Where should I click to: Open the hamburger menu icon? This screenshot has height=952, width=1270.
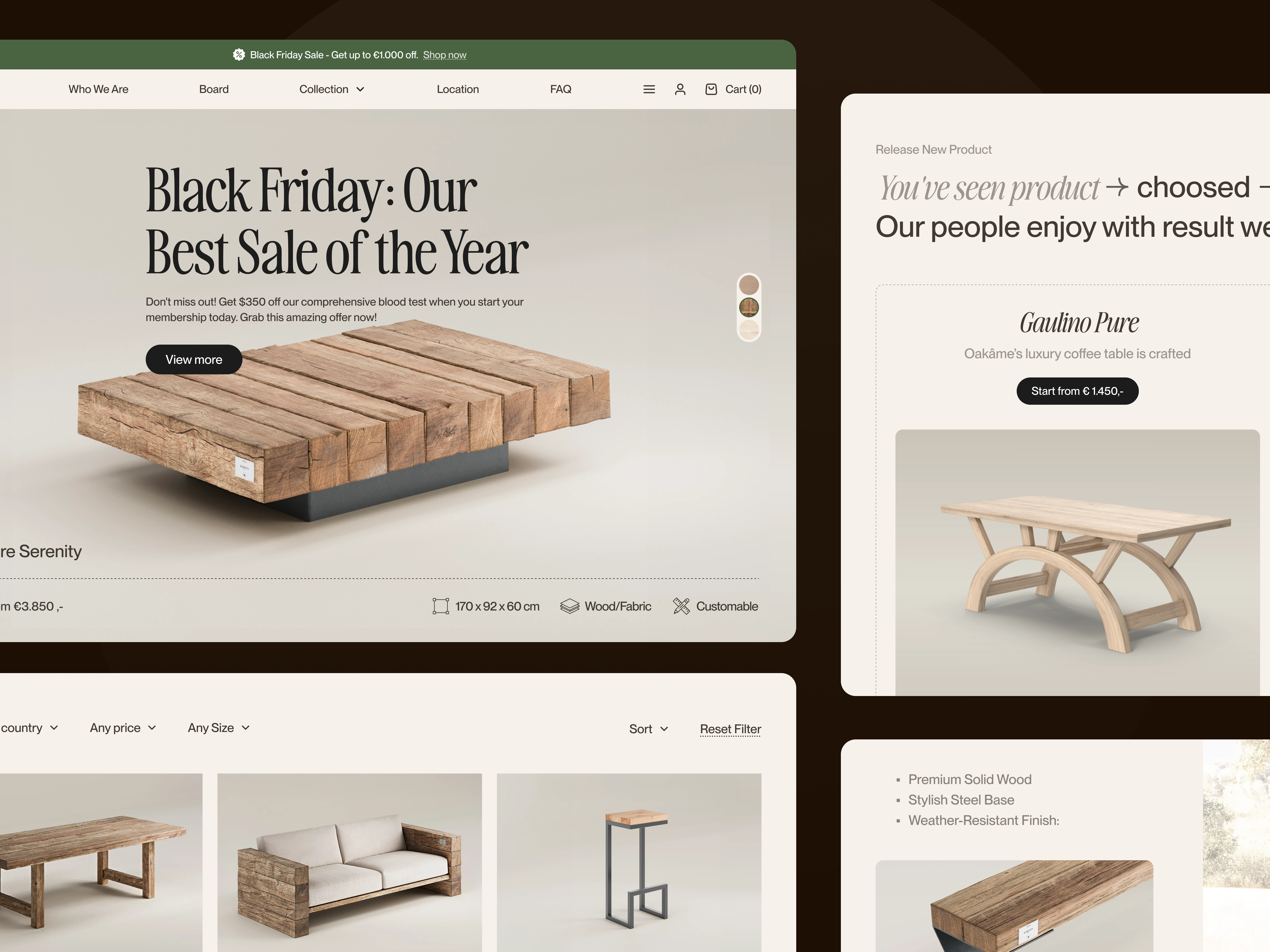pos(649,89)
